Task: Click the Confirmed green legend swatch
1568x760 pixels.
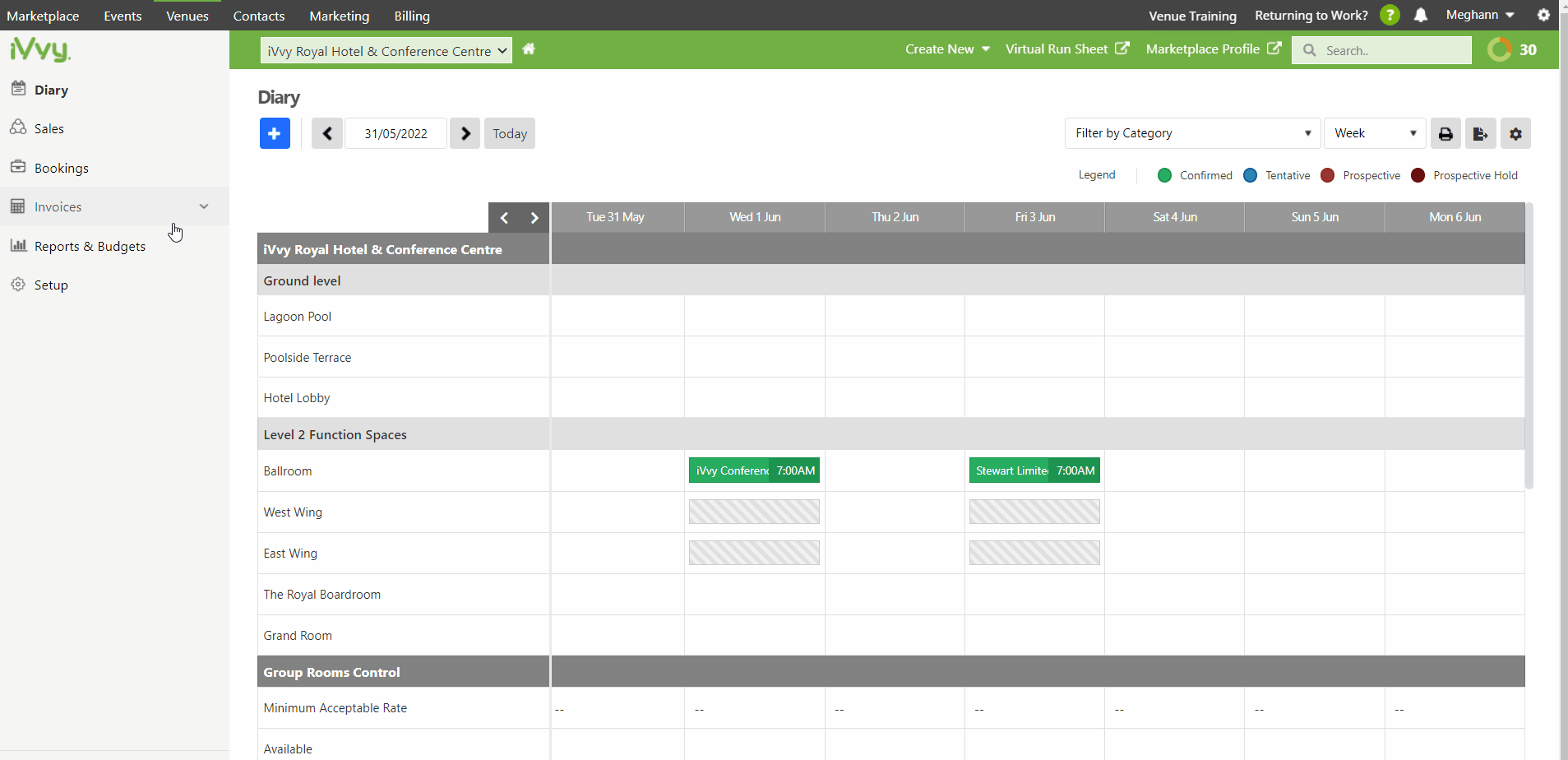Action: pyautogui.click(x=1164, y=175)
